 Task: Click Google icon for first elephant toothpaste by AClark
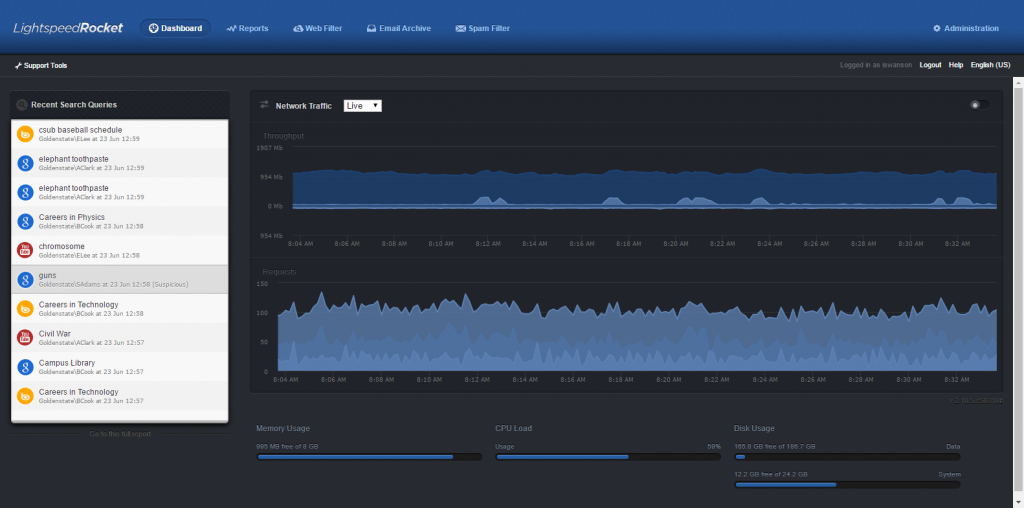[25, 163]
